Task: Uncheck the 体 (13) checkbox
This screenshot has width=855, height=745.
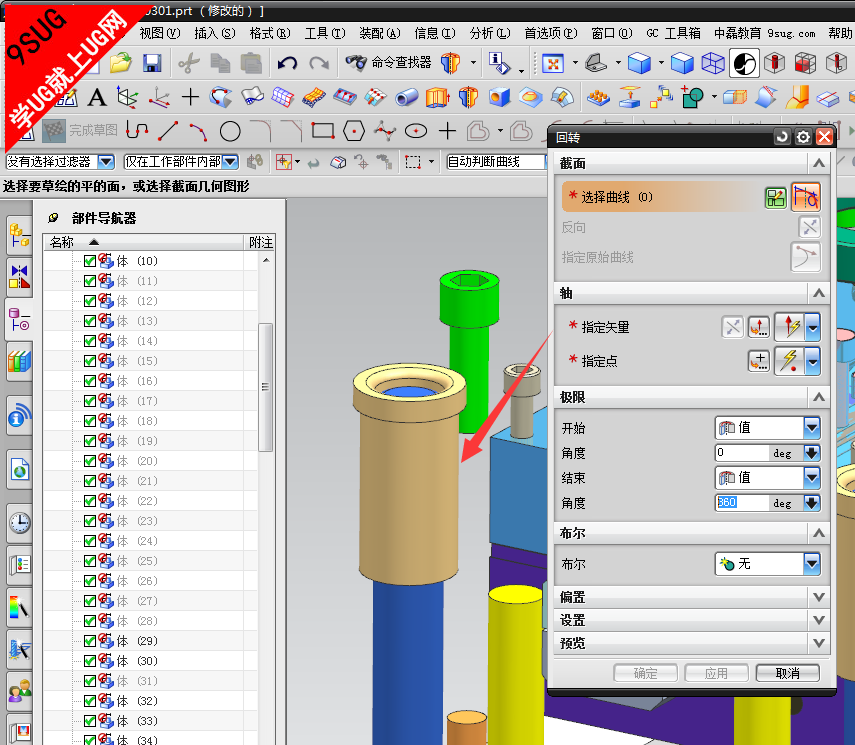Action: click(x=90, y=321)
